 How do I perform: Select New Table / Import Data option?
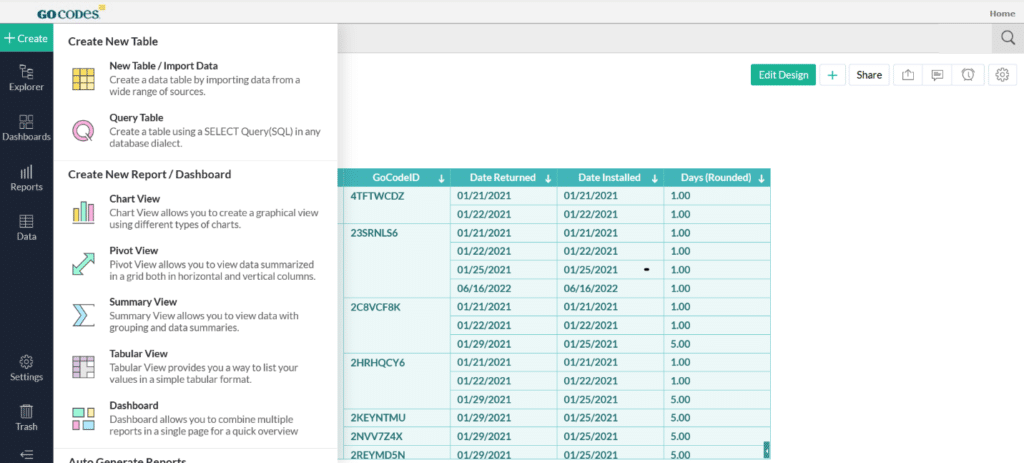tap(163, 66)
